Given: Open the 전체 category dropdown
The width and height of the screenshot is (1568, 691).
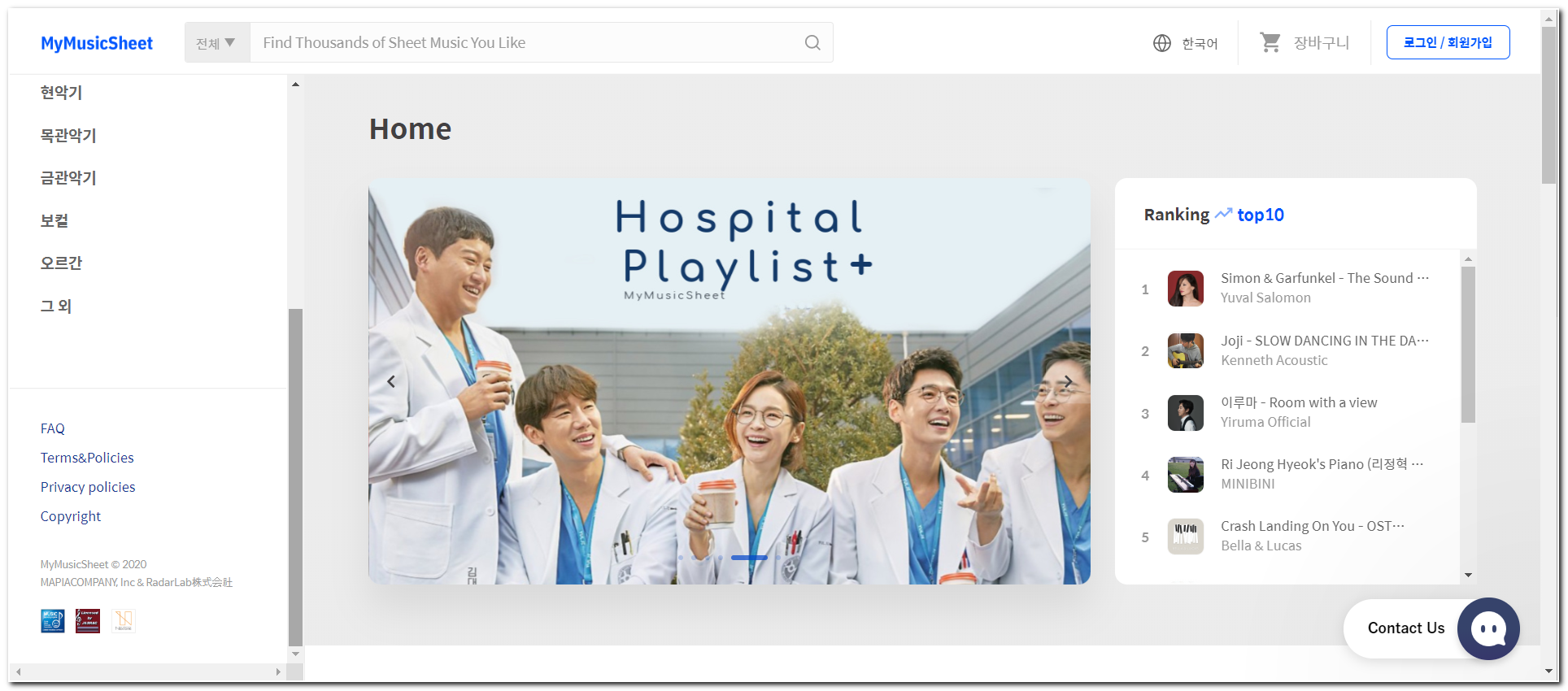Looking at the screenshot, I should [216, 43].
